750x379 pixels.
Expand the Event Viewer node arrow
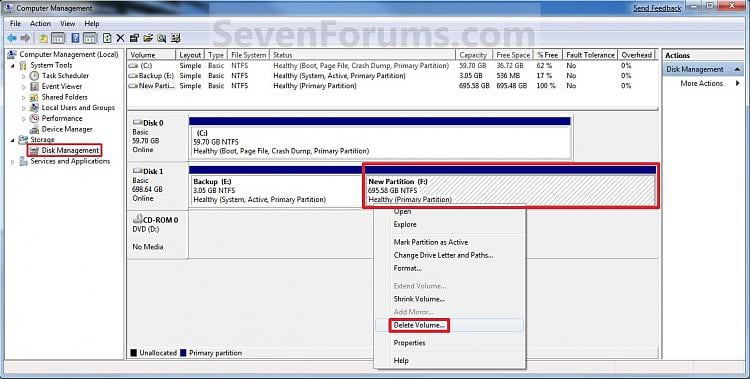coord(24,87)
